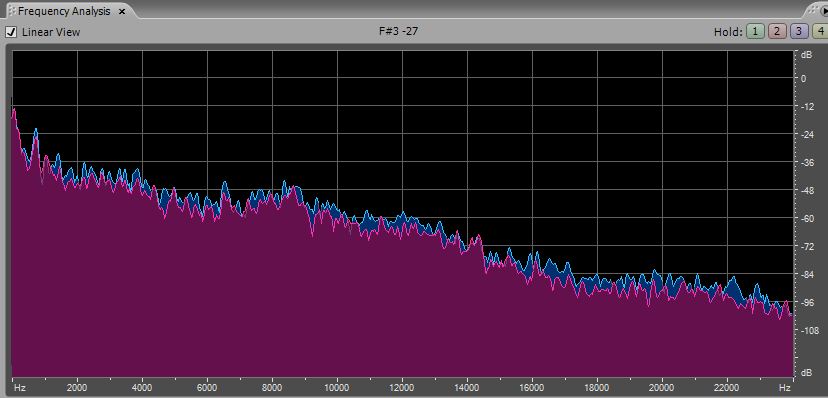The height and width of the screenshot is (398, 828).
Task: Click the 14000 frequency axis label
Action: [467, 388]
